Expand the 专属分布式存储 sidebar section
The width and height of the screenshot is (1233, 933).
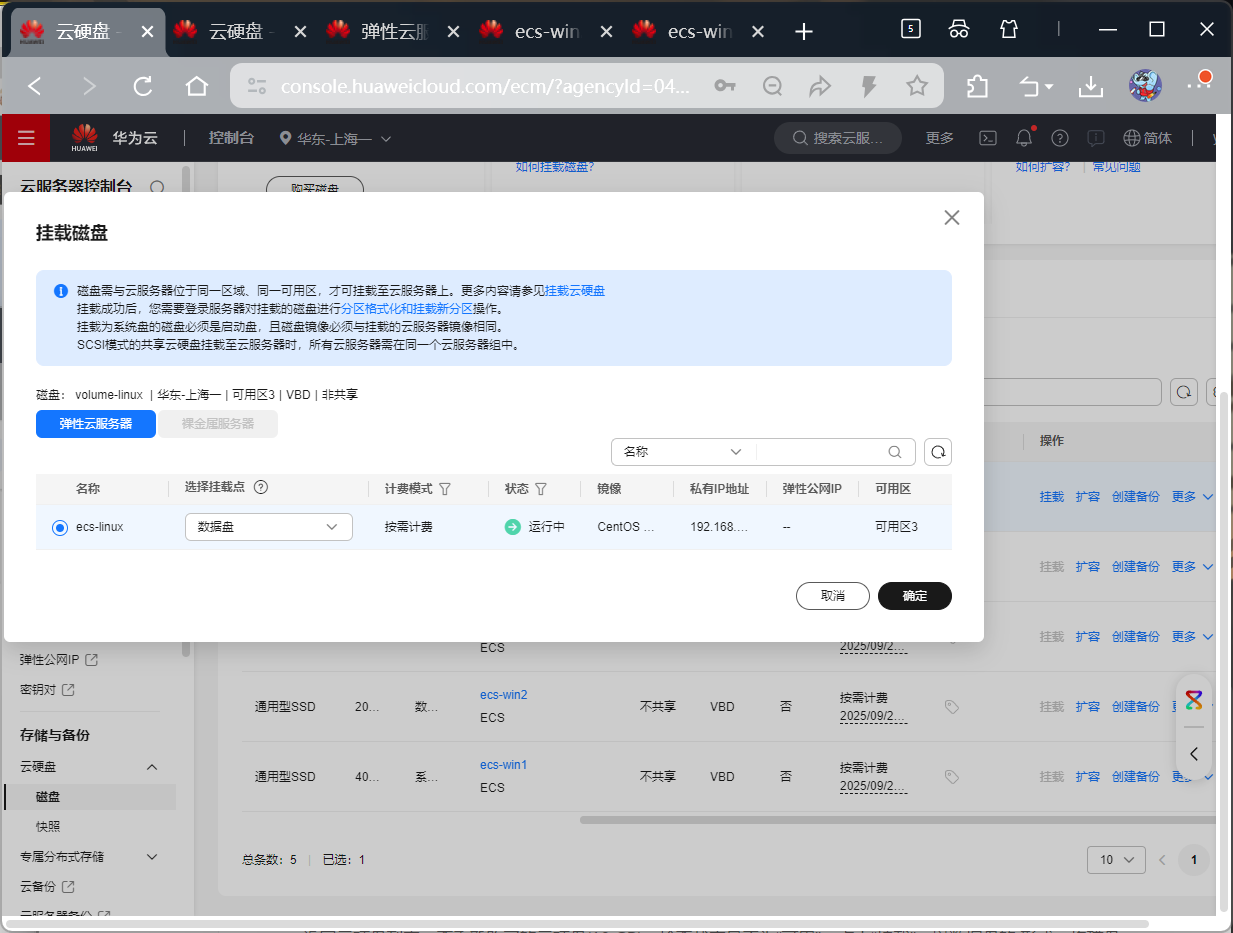pos(152,857)
